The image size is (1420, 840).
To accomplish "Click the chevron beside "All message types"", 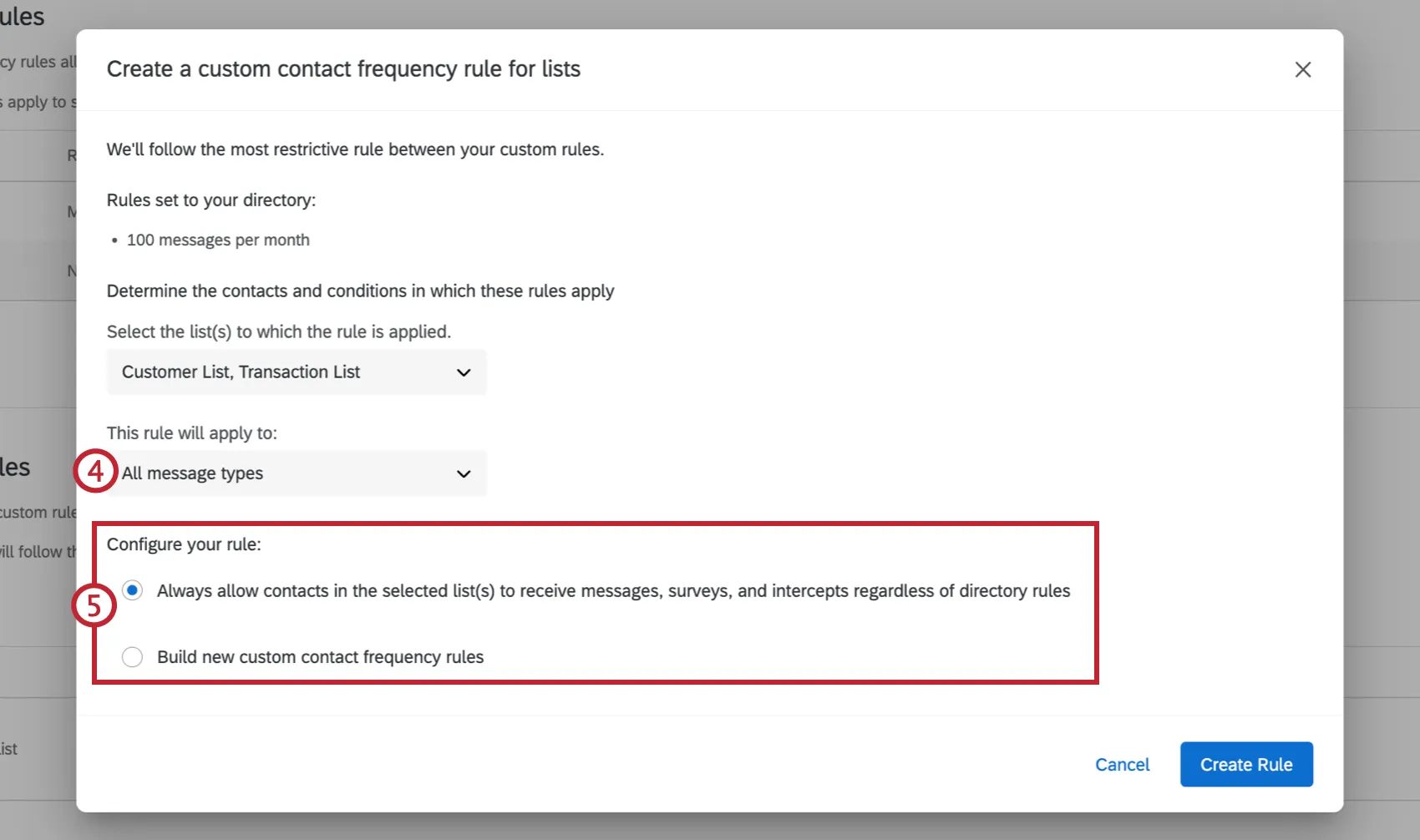I will [x=463, y=473].
